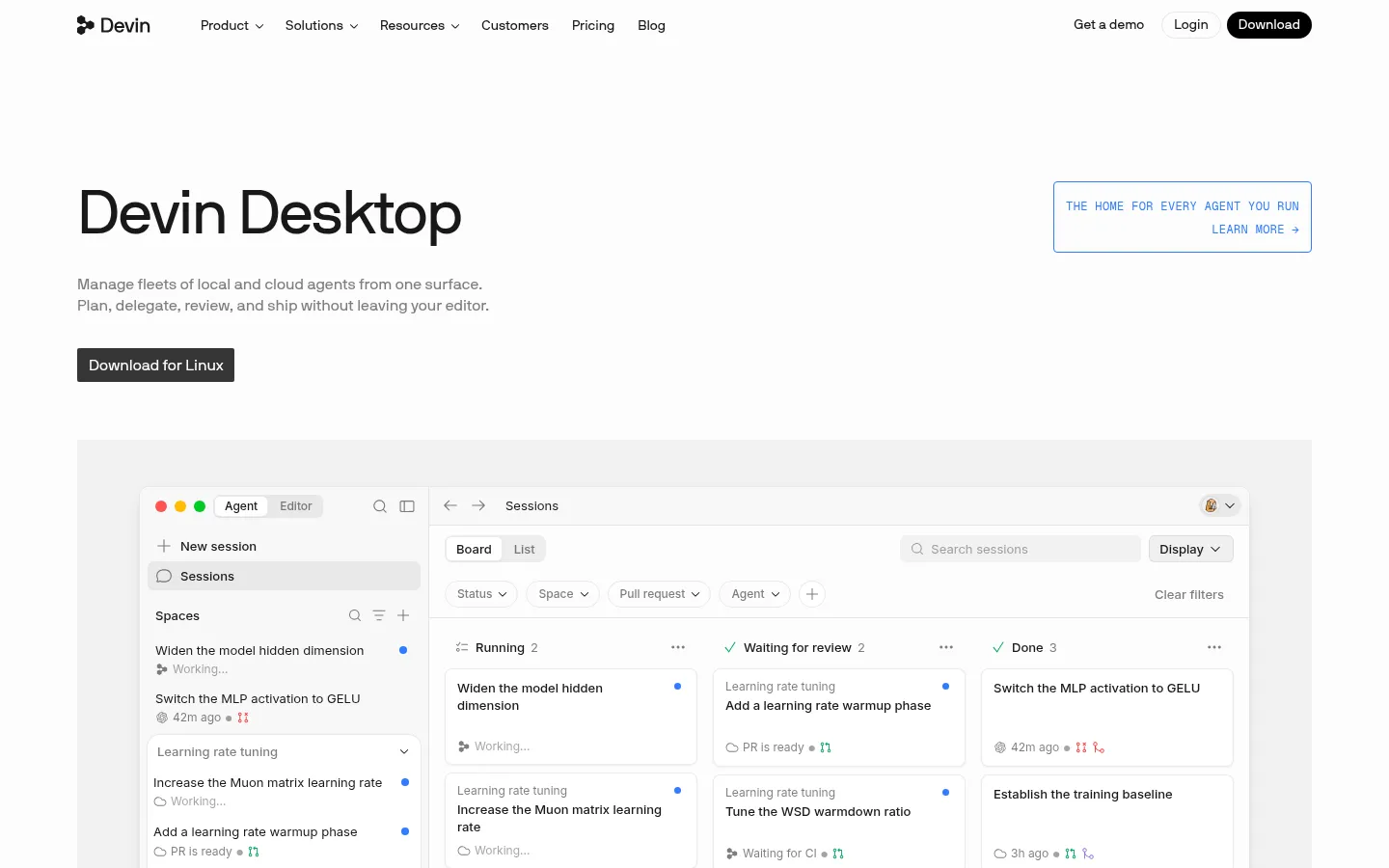Click the Devin logo in the header
Screen dimensions: 1389x868
pos(114,25)
